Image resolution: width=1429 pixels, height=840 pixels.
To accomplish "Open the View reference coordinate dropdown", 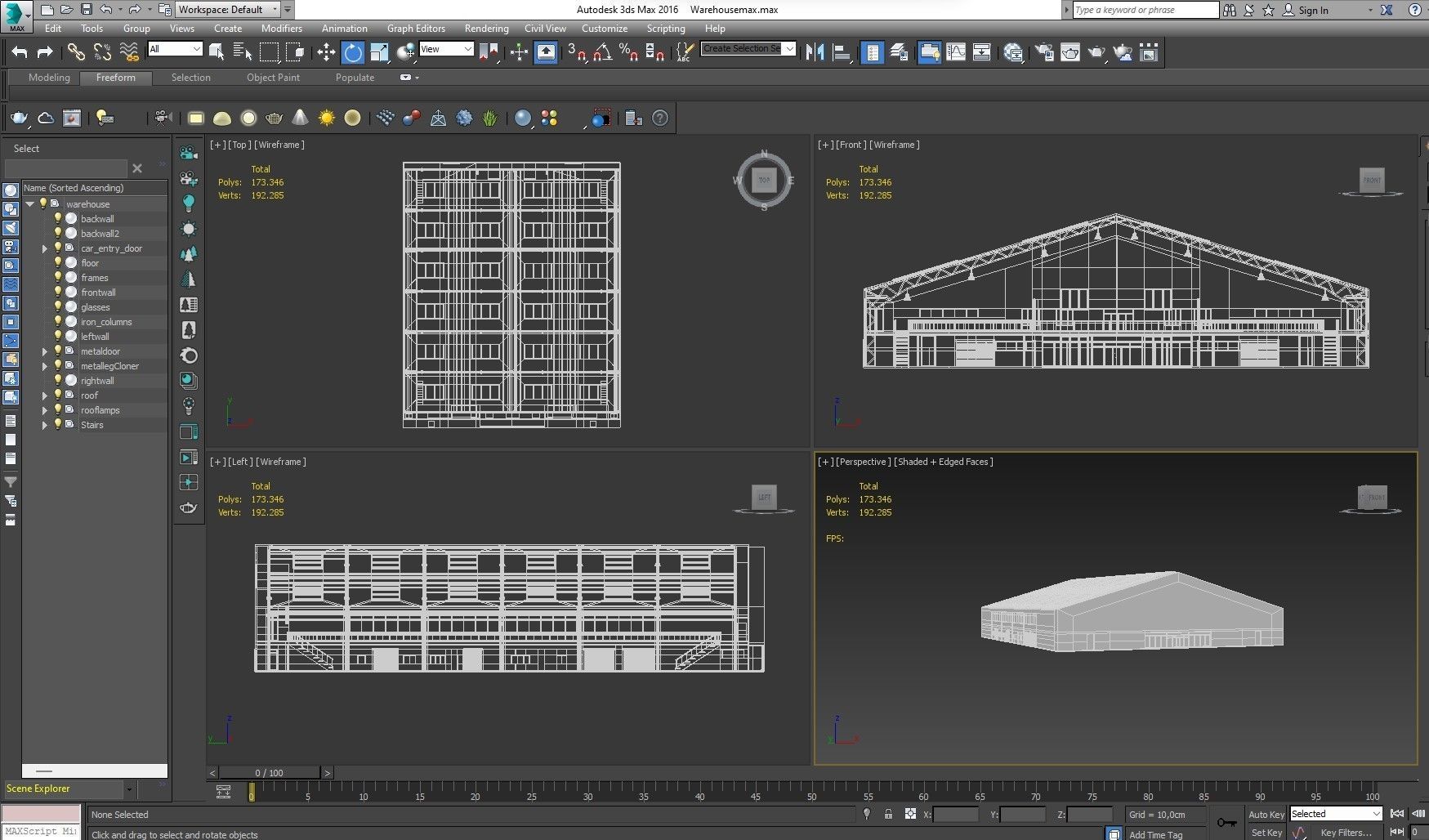I will (x=446, y=49).
